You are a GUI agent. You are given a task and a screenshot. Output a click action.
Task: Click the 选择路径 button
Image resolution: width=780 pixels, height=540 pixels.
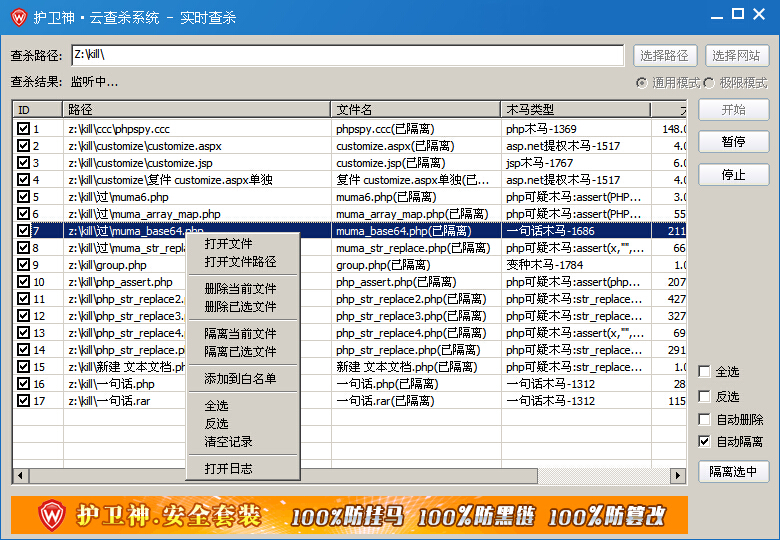click(x=665, y=55)
